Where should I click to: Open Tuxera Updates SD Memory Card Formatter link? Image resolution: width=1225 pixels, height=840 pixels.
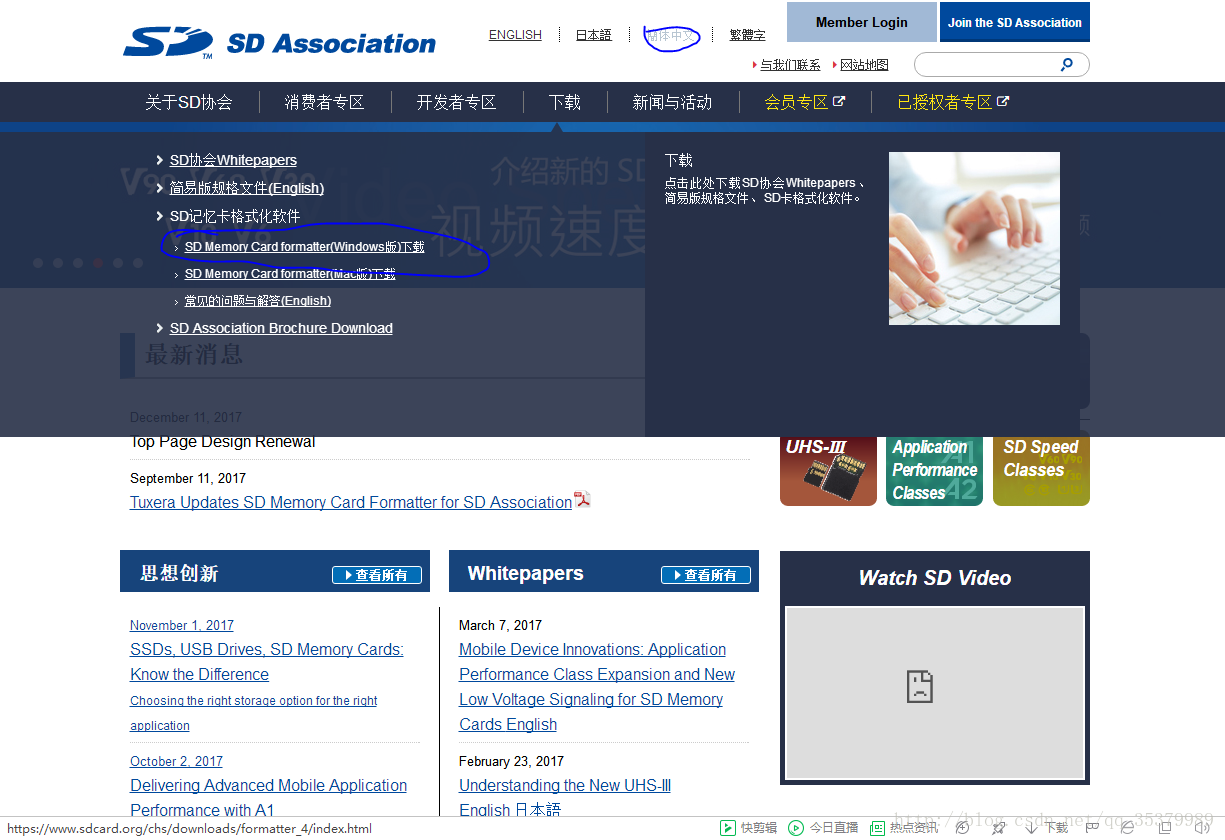[351, 502]
